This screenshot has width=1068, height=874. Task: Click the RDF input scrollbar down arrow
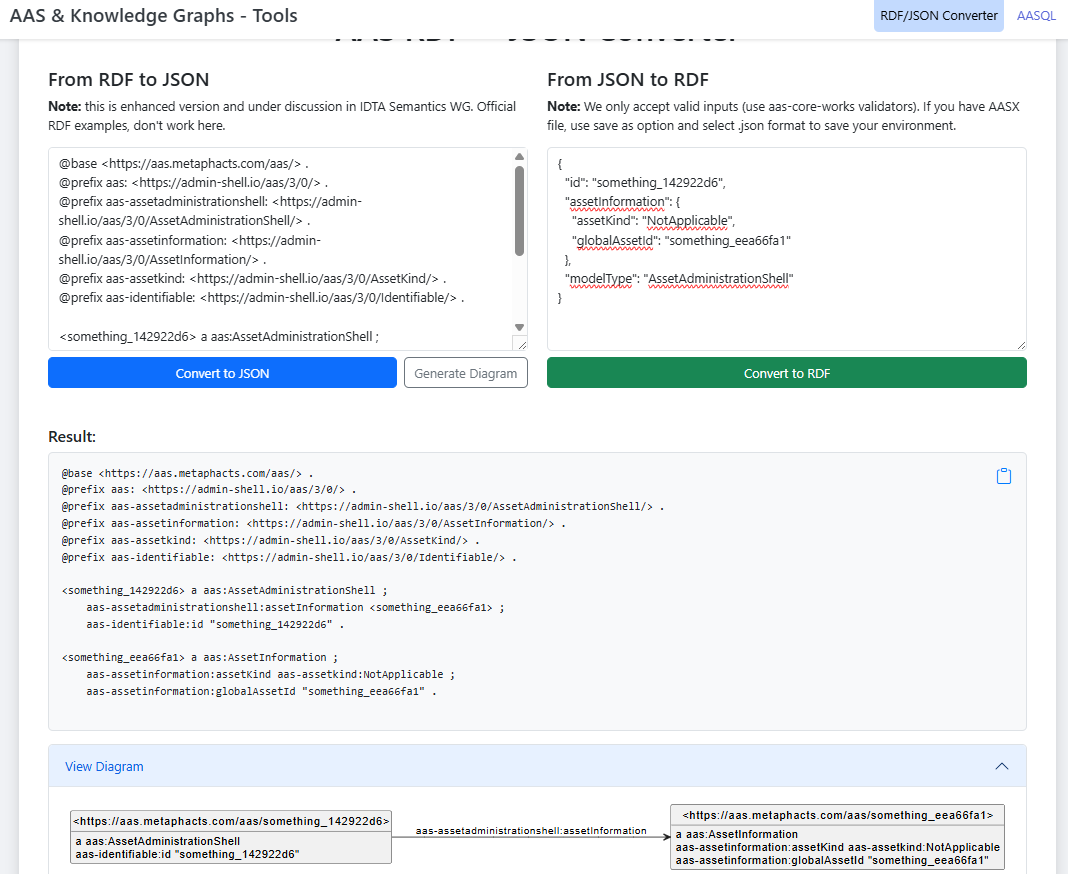click(519, 327)
